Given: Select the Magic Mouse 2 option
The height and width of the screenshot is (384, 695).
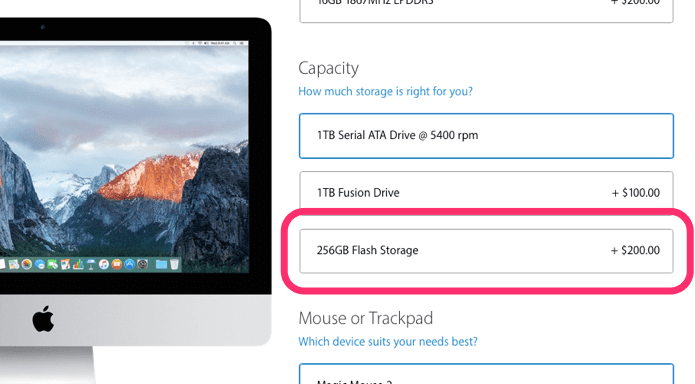Looking at the screenshot, I should point(486,374).
